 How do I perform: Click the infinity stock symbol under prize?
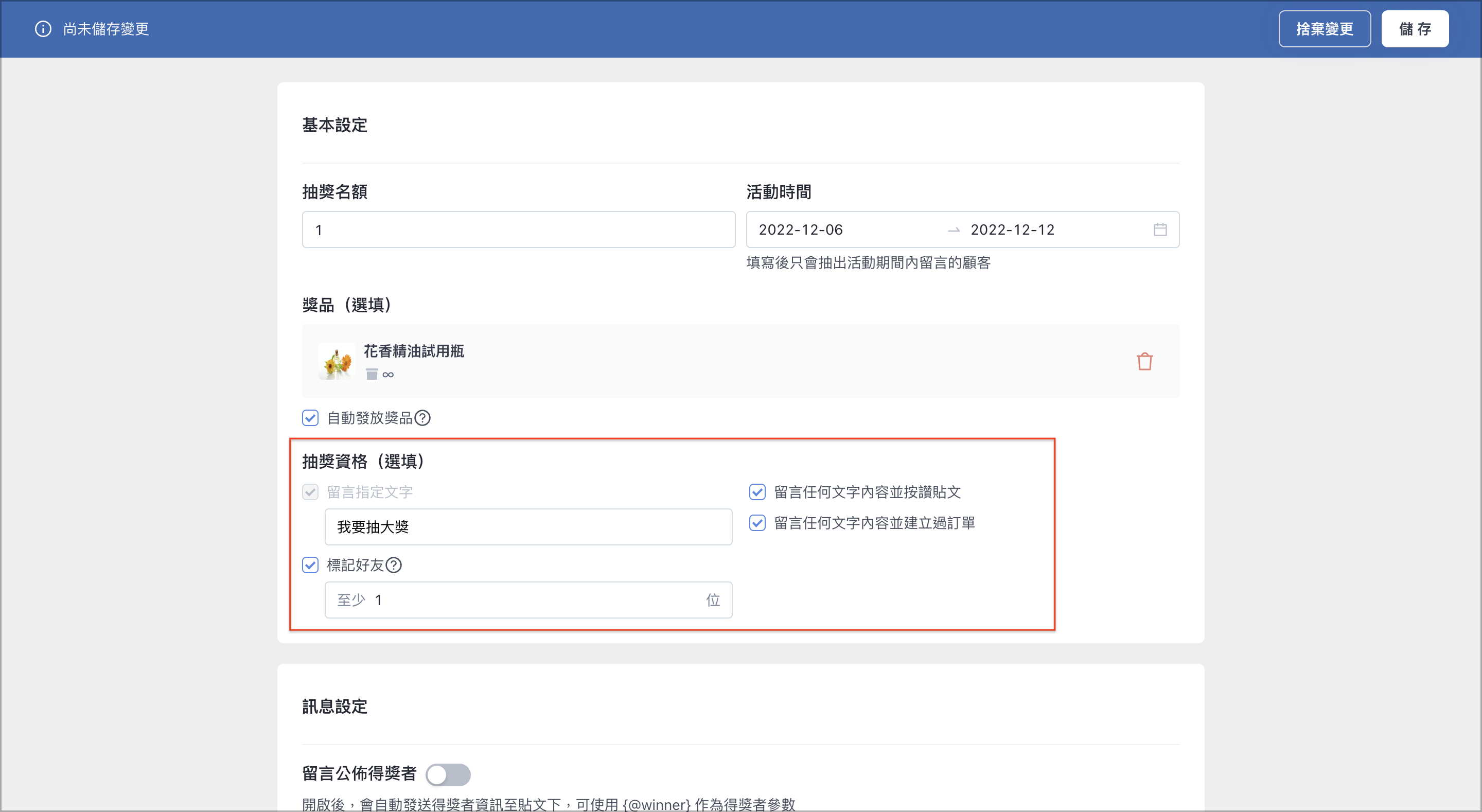[389, 375]
